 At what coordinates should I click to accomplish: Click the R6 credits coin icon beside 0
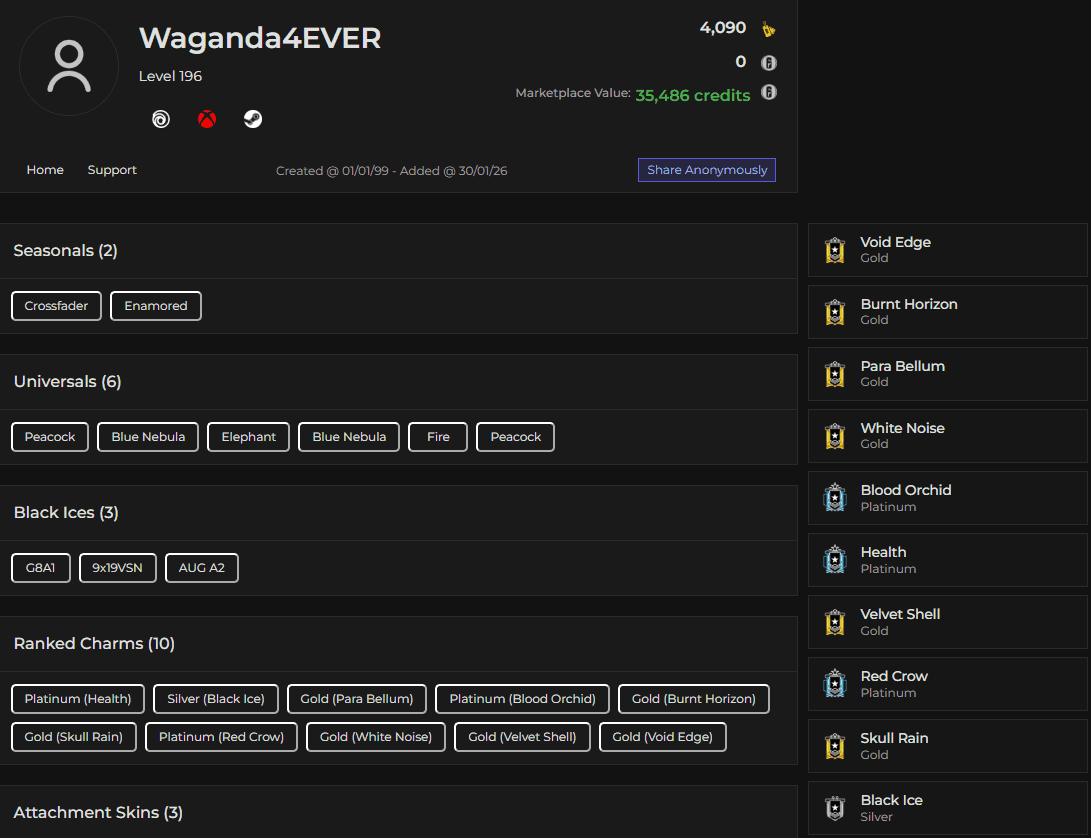[767, 62]
